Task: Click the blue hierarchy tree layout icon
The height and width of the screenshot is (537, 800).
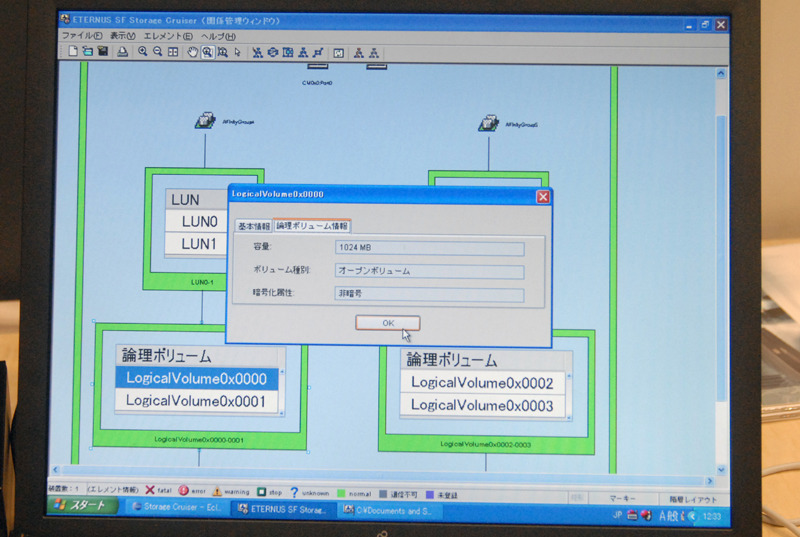Action: pyautogui.click(x=303, y=53)
